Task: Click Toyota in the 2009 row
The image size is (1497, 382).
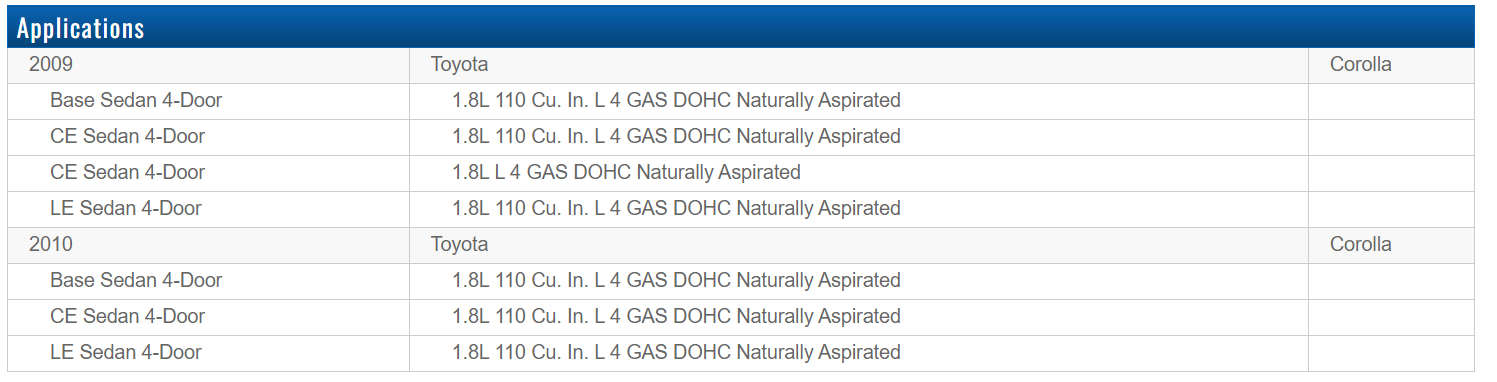Action: tap(460, 65)
